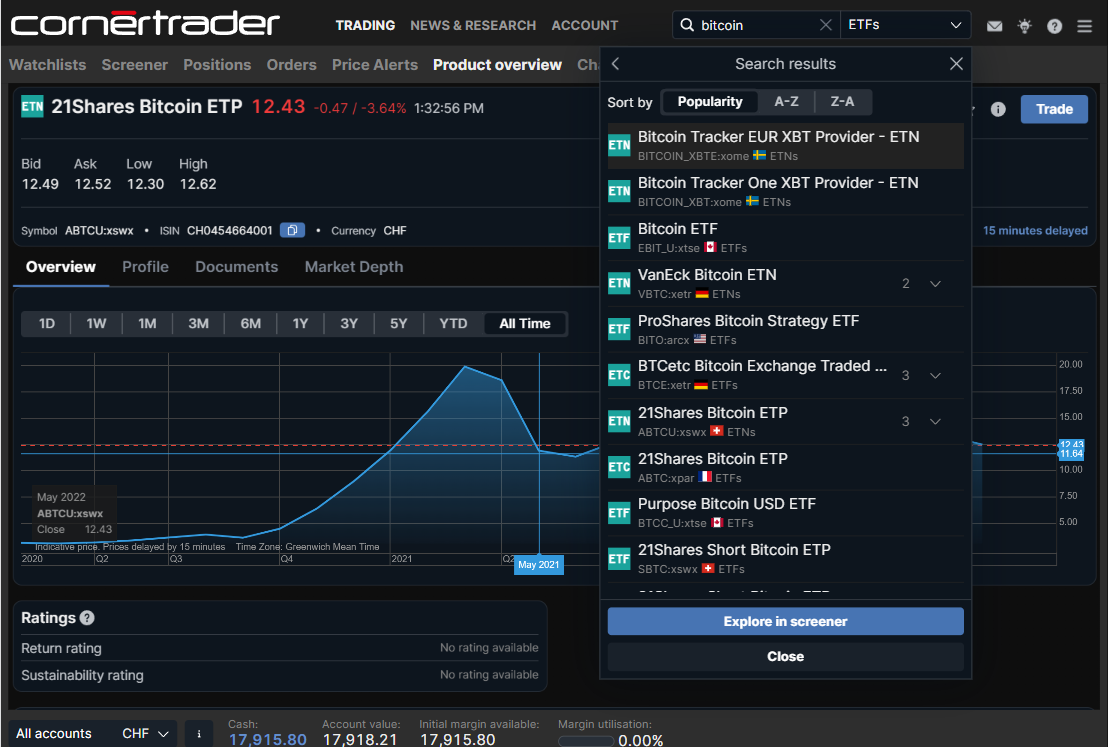The width and height of the screenshot is (1108, 748).
Task: Focus the bitcoin search input field
Action: 757,25
